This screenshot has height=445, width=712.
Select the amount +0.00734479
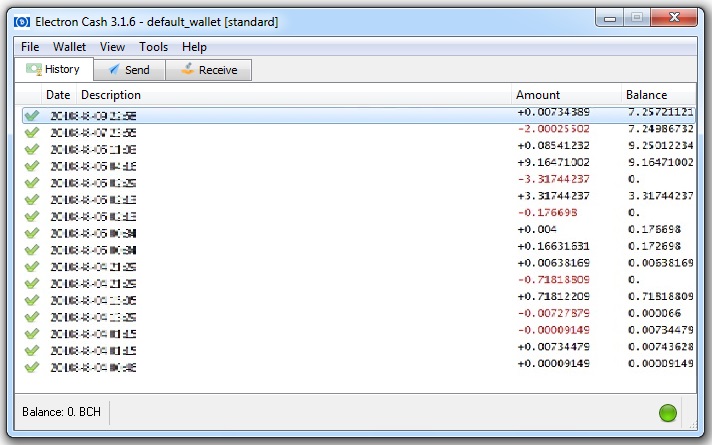pos(554,347)
